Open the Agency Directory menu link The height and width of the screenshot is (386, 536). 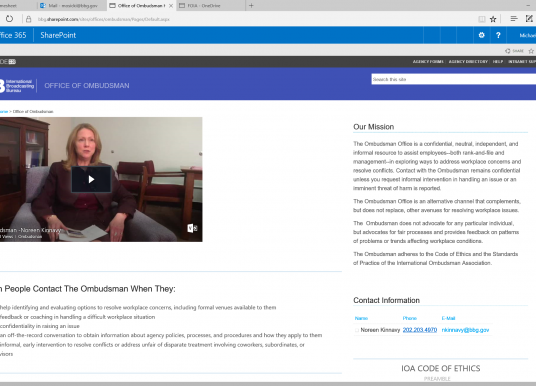click(468, 62)
